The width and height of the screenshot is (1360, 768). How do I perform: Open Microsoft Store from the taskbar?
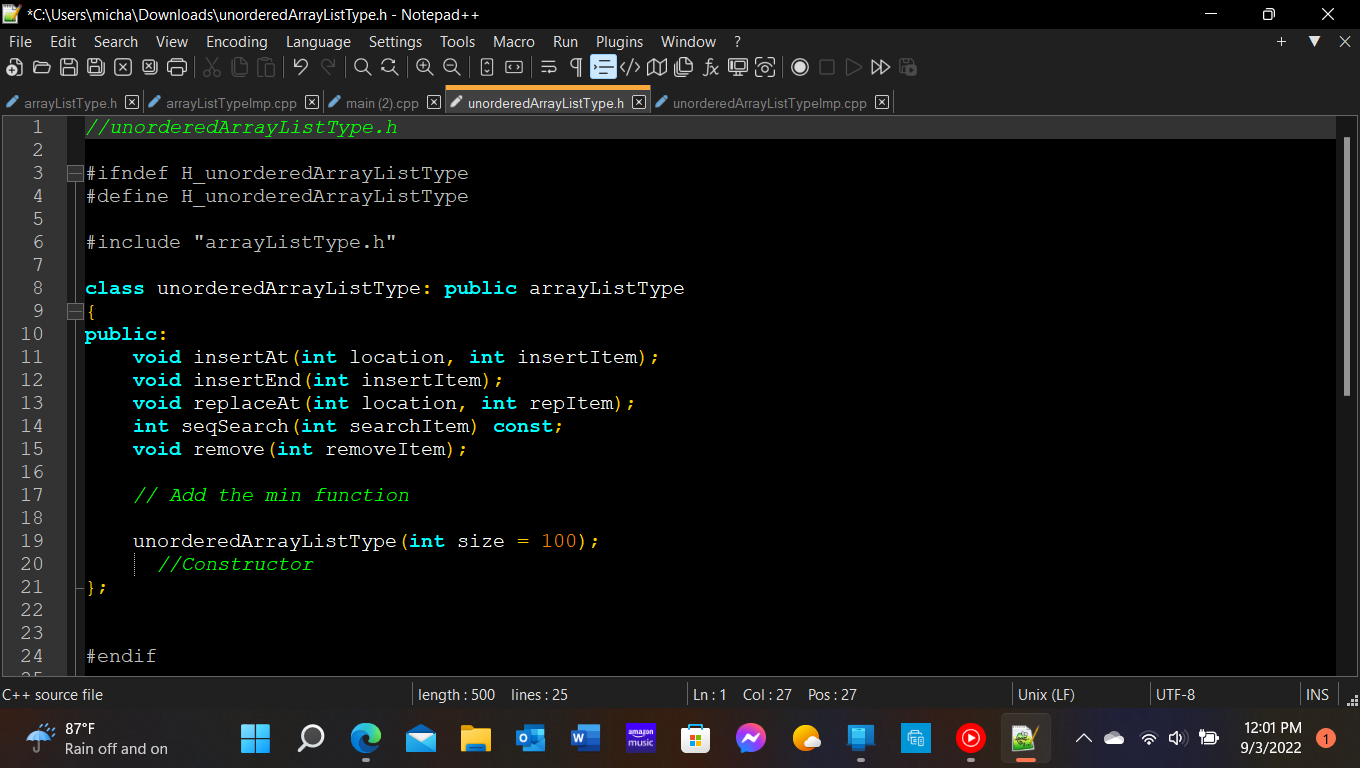[x=694, y=738]
